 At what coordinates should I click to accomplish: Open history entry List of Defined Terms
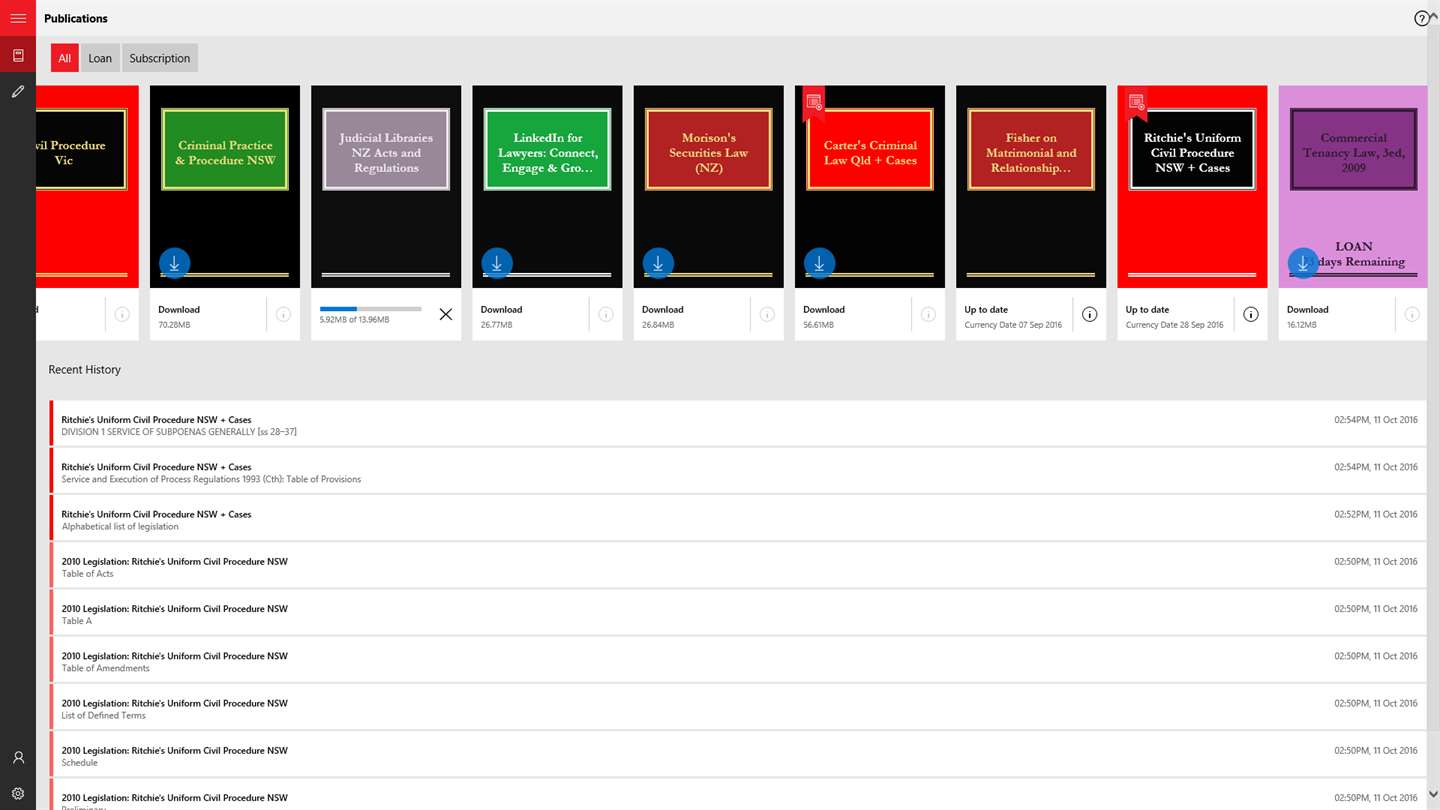[738, 708]
